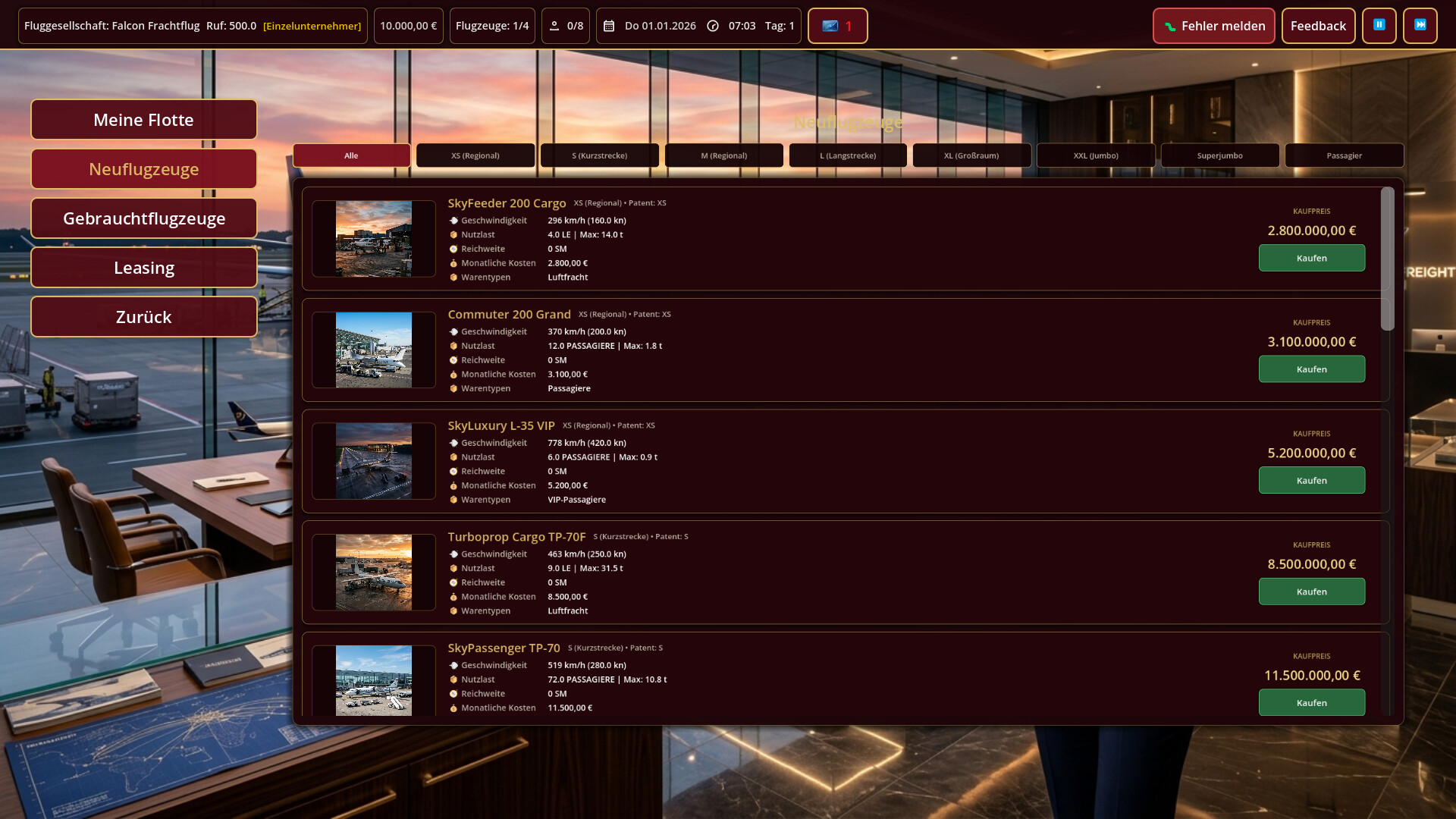Click the aircraft list scrollbar
Screen dimensions: 1456x819
[x=1388, y=259]
